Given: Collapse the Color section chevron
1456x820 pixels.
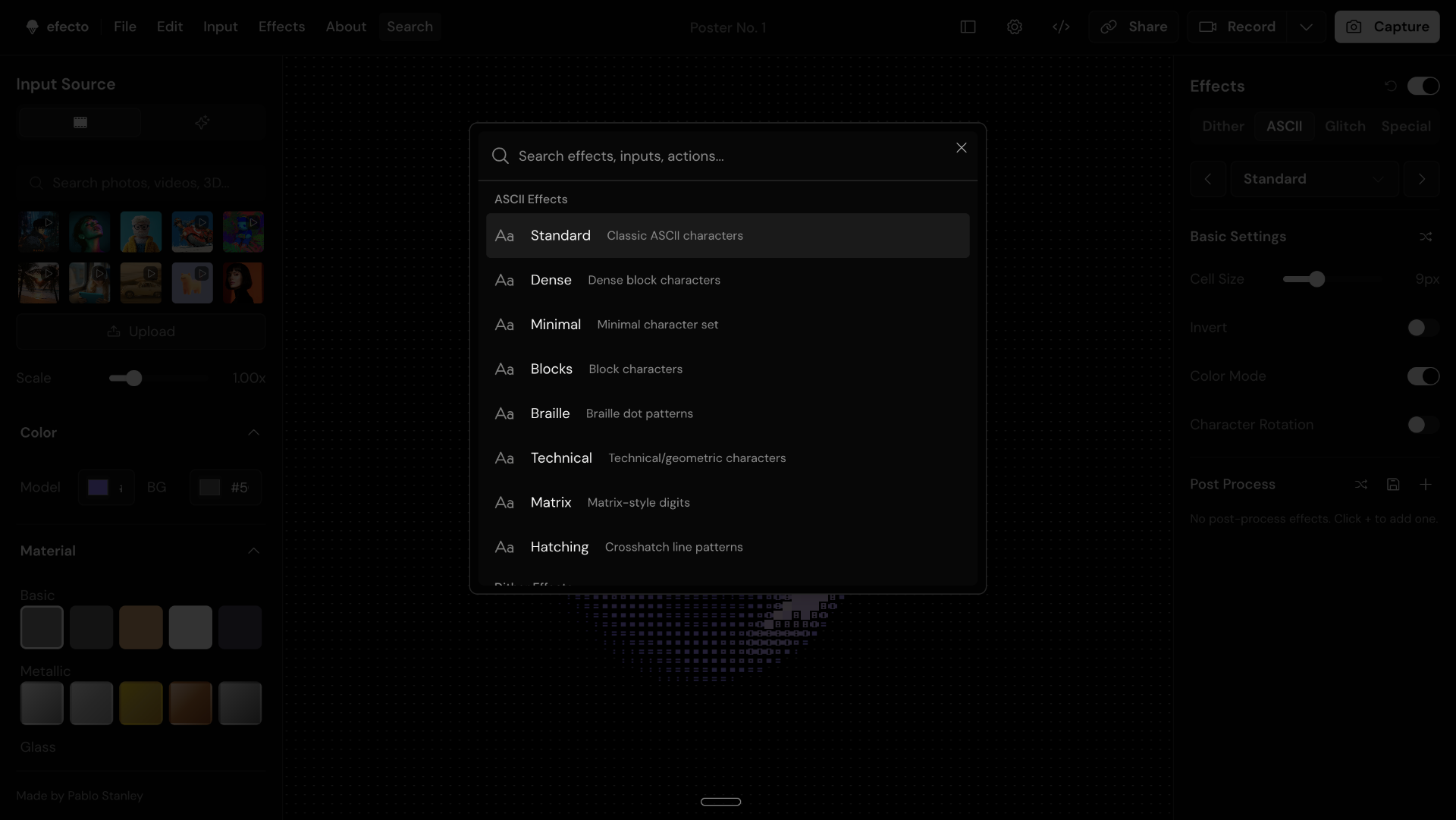Looking at the screenshot, I should (x=254, y=432).
